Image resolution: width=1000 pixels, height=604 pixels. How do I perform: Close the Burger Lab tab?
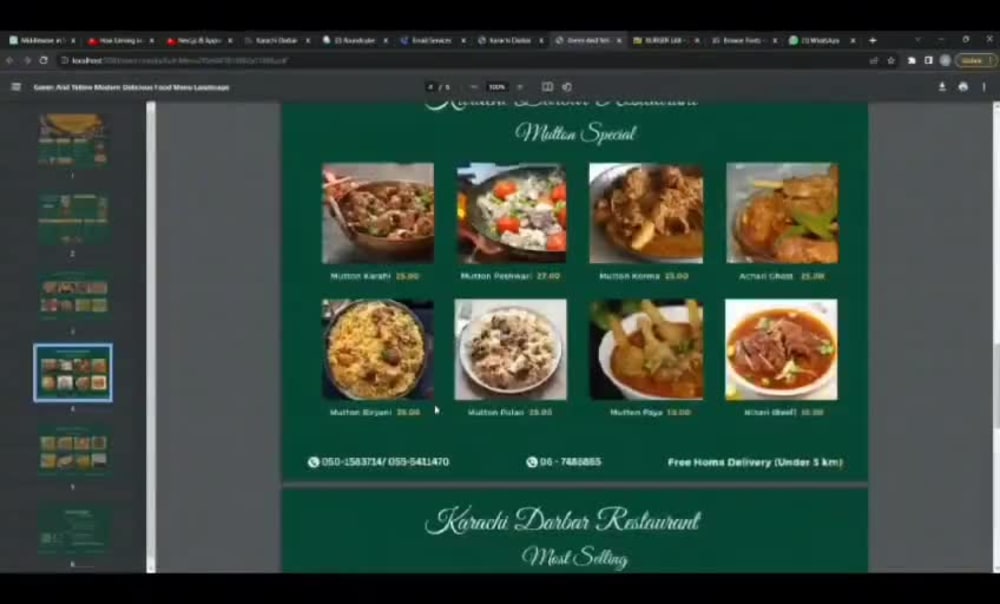click(696, 40)
